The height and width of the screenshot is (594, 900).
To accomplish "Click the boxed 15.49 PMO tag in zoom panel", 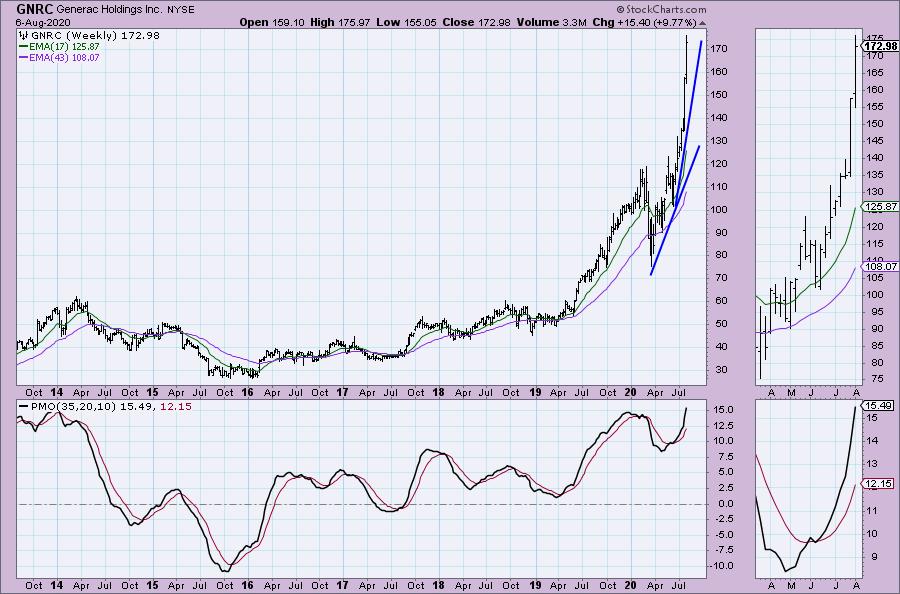I will click(878, 406).
